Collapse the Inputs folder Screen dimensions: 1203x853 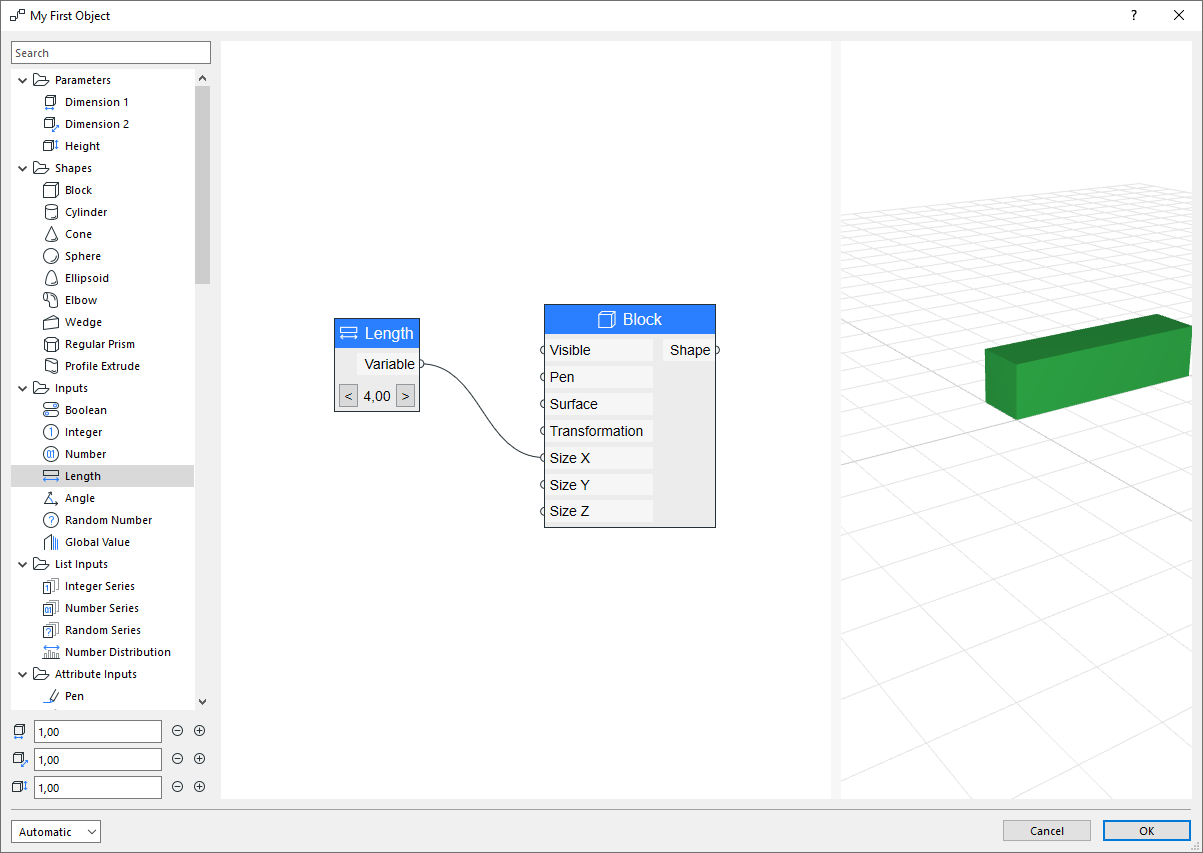click(23, 388)
